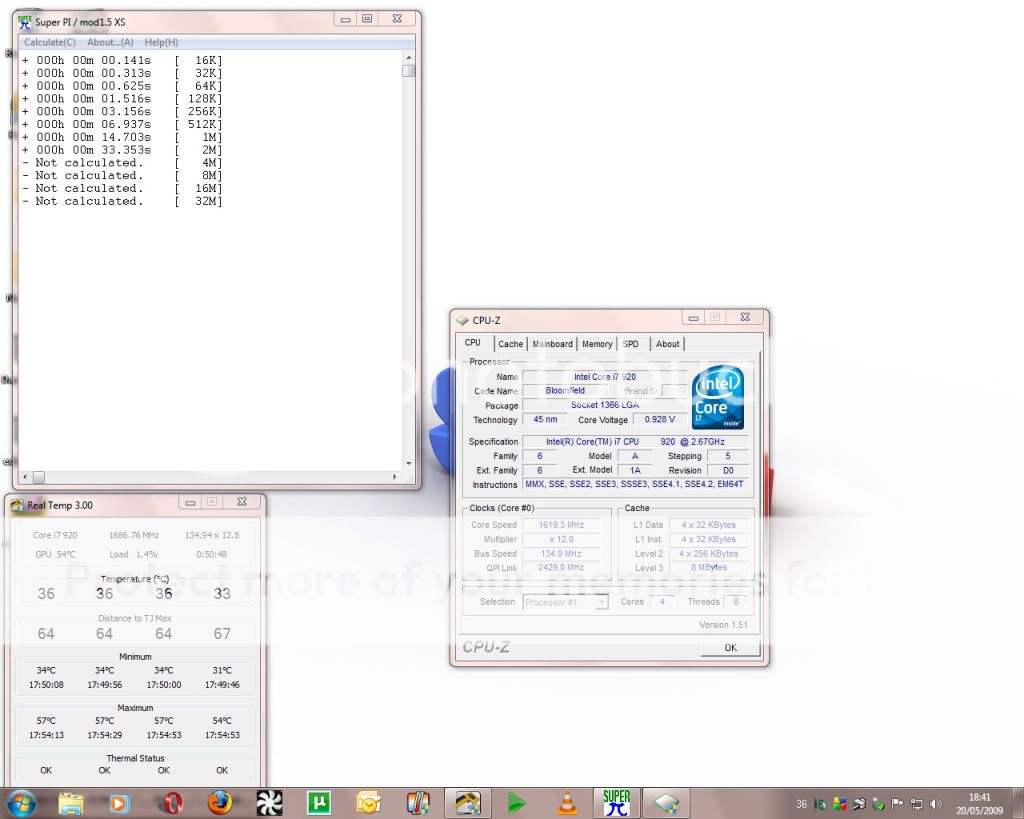Click the Real Temp title bar icon
The height and width of the screenshot is (819, 1024).
coord(16,505)
